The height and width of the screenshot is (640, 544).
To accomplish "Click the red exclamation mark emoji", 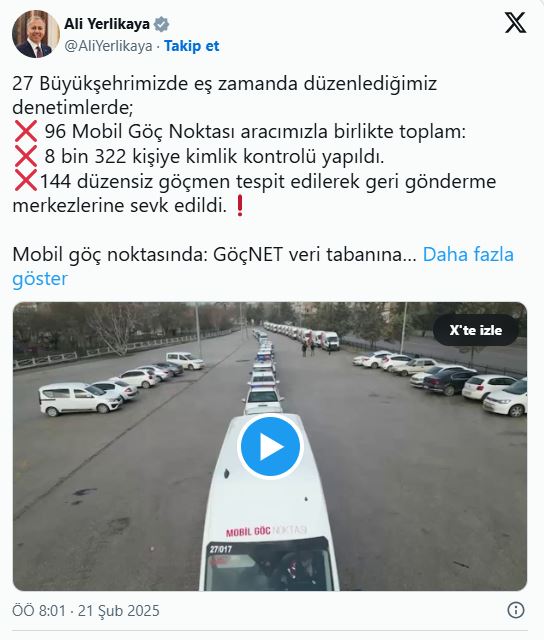I will click(240, 206).
